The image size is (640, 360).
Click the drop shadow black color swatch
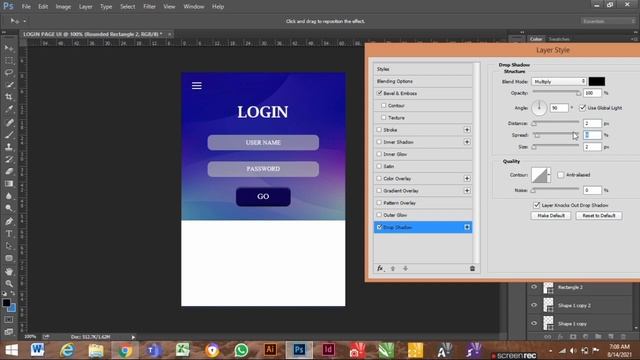(x=597, y=81)
